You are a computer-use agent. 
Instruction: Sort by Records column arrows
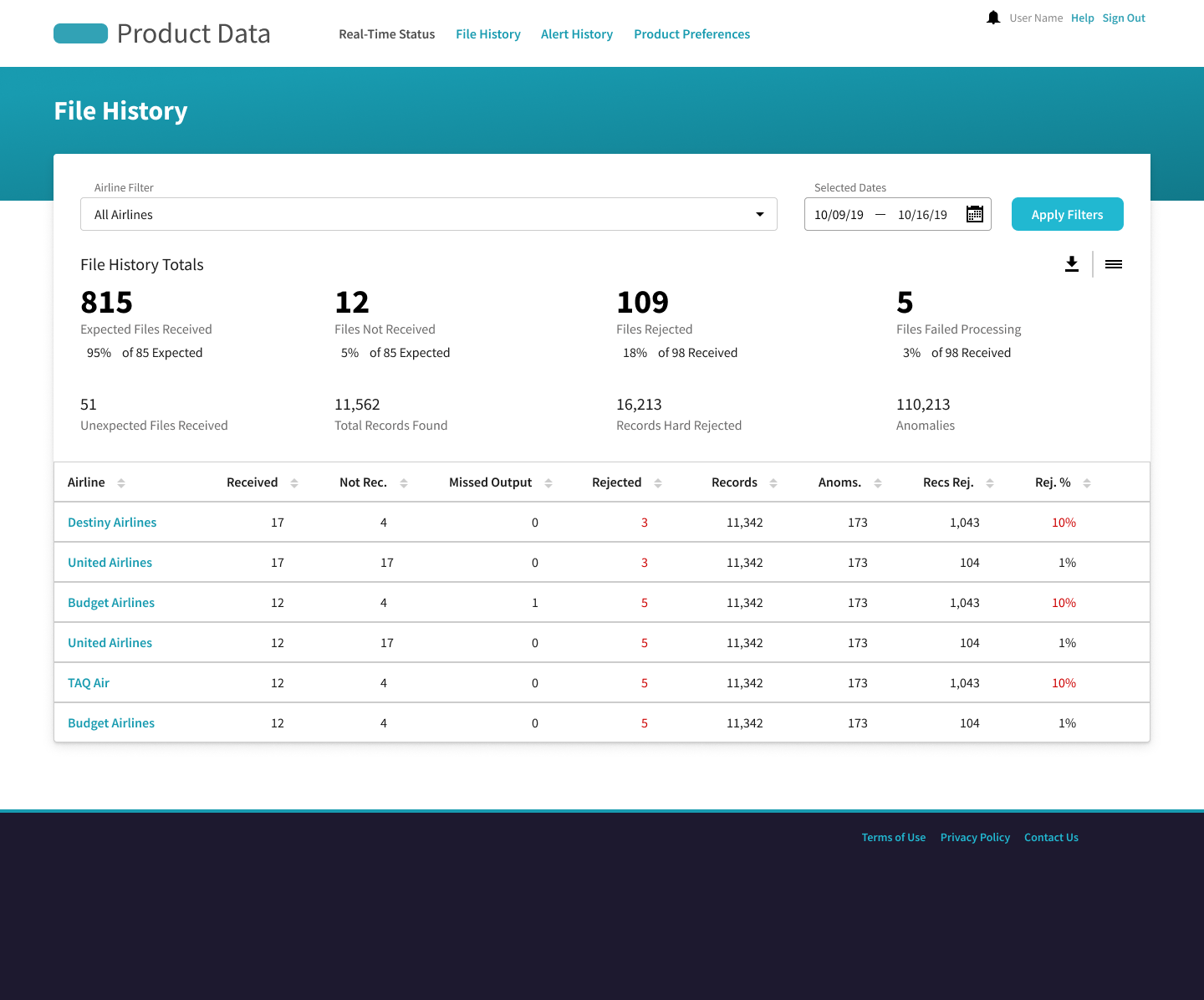pos(773,483)
